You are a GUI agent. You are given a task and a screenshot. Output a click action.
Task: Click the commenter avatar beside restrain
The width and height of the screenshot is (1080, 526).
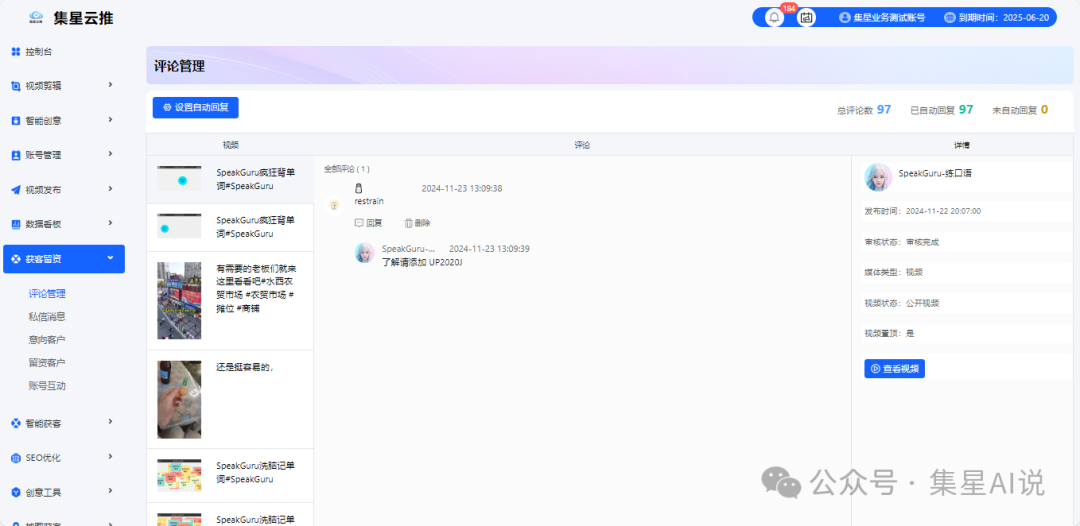pyautogui.click(x=334, y=205)
